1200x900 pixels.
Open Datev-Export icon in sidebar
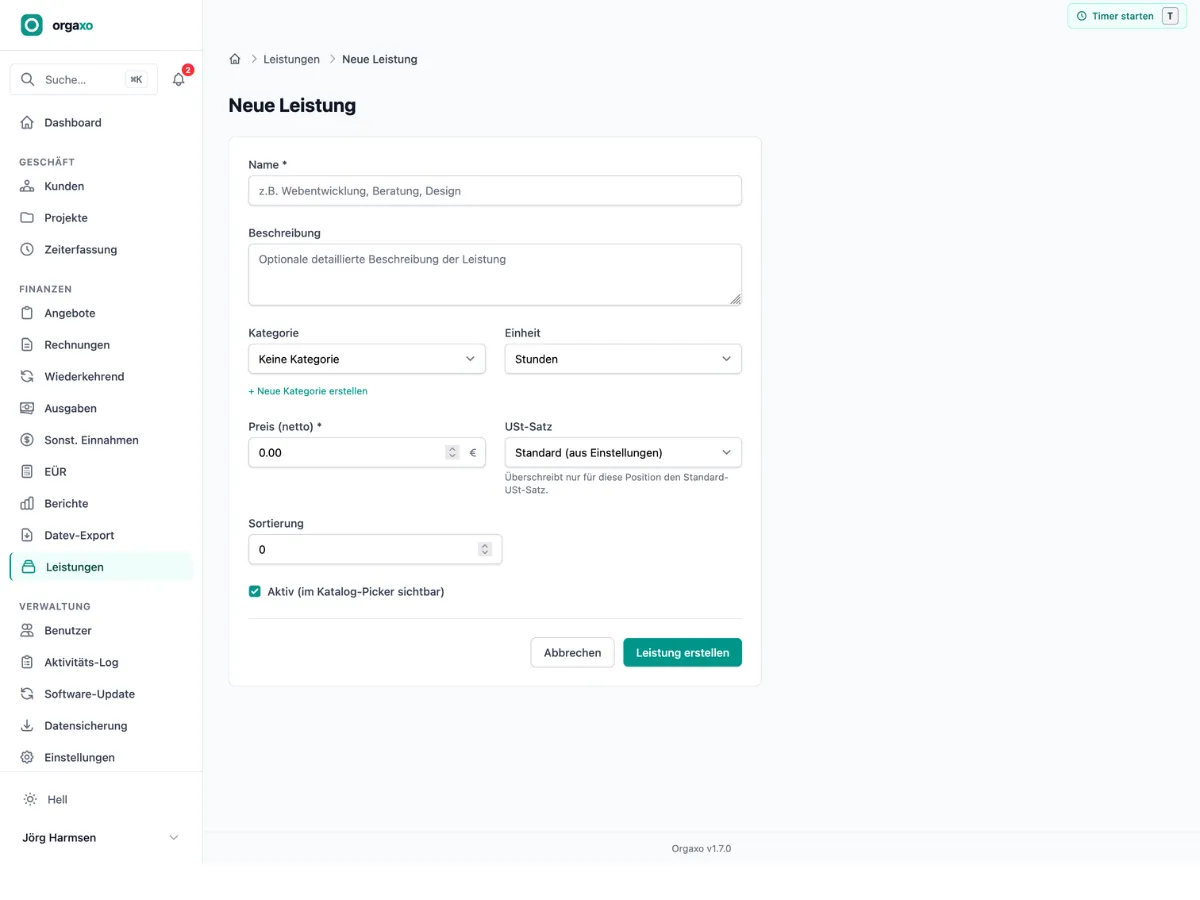pyautogui.click(x=27, y=535)
